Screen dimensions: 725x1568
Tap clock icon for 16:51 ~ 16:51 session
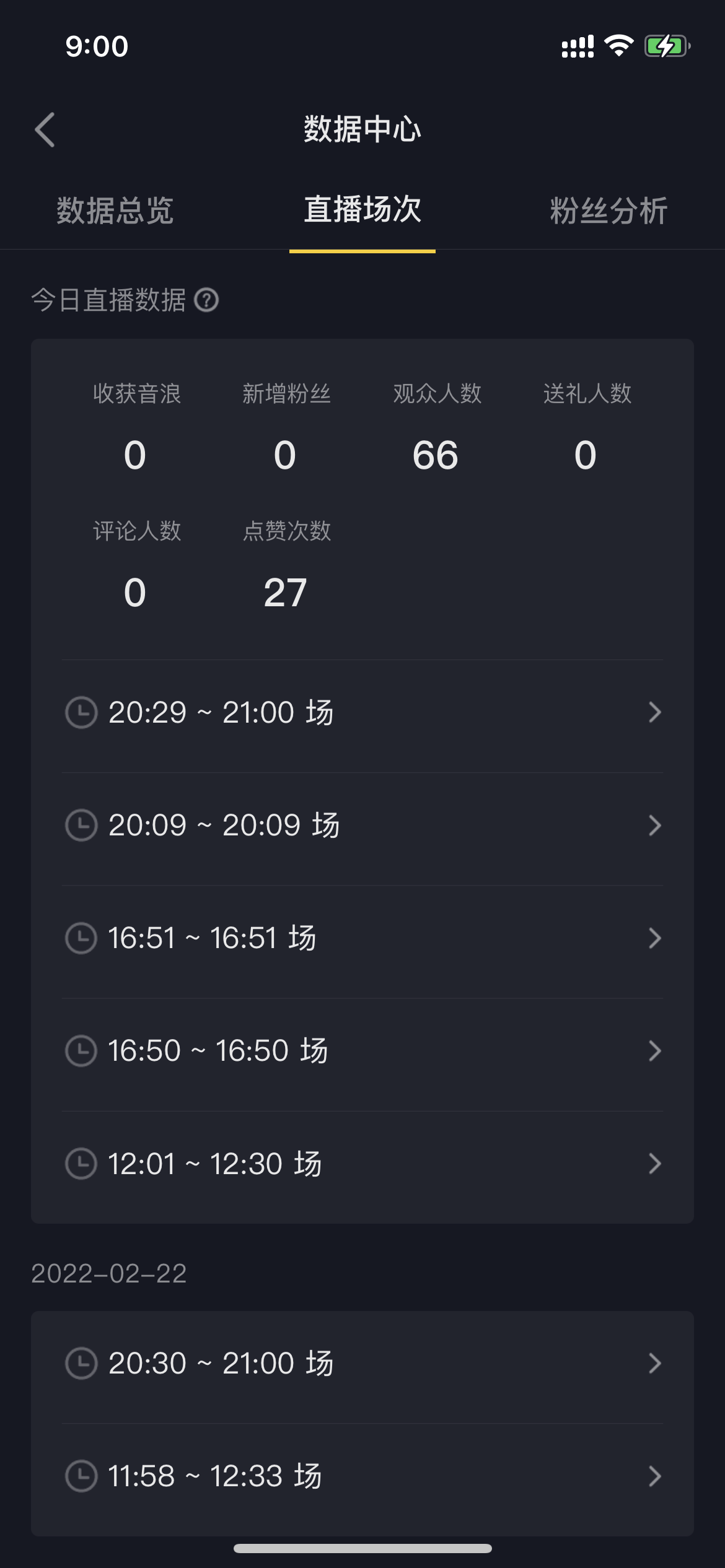81,938
